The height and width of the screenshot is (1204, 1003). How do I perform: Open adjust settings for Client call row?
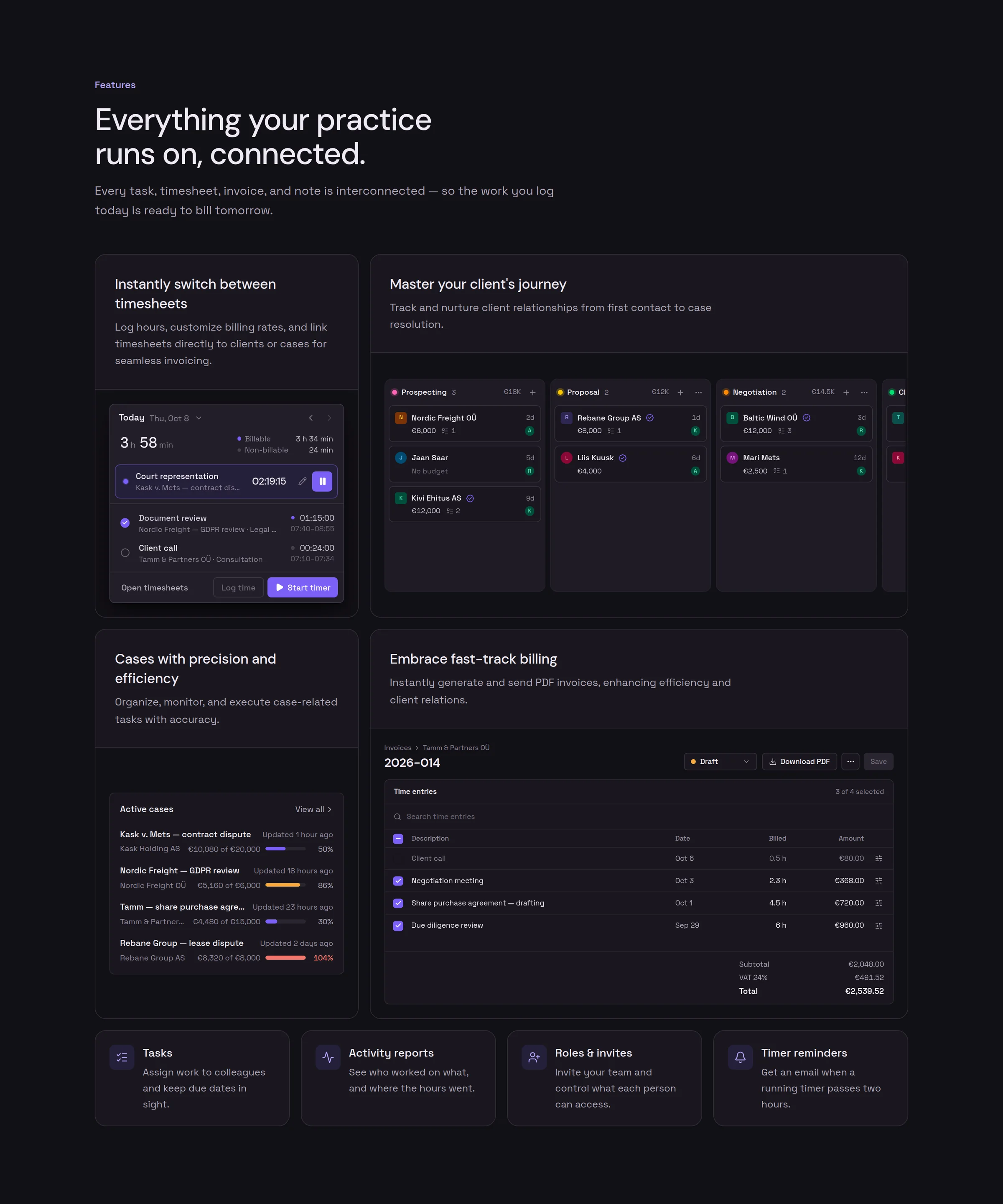click(x=878, y=858)
